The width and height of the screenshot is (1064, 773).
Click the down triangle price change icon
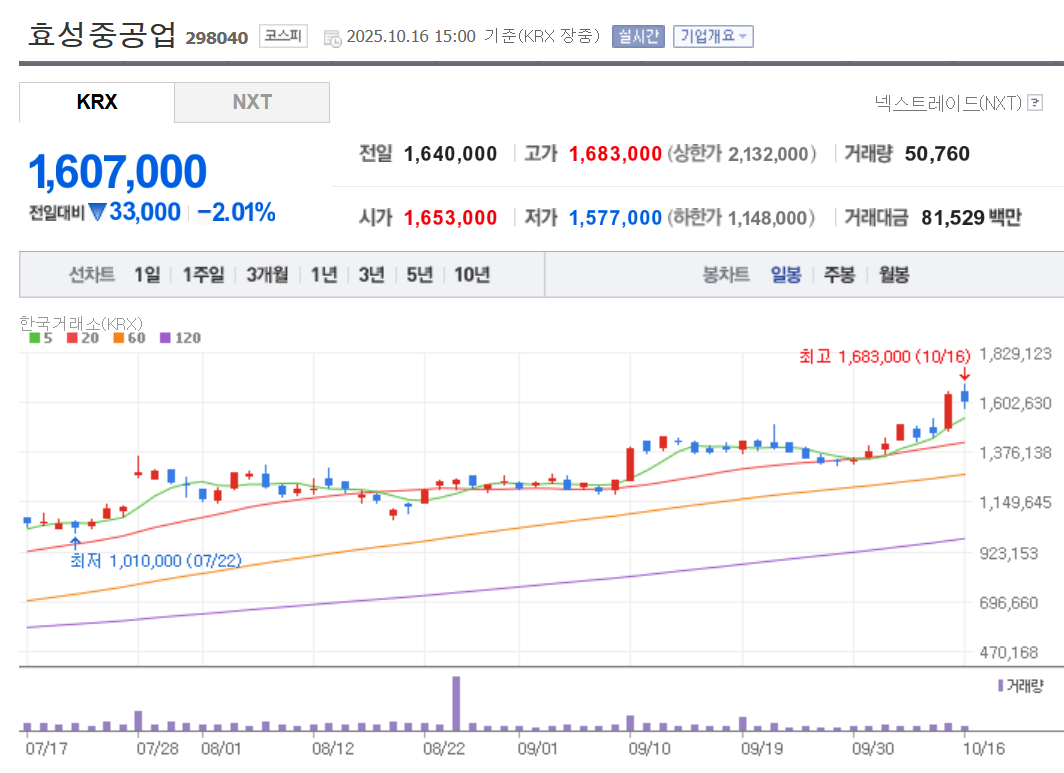pyautogui.click(x=98, y=212)
